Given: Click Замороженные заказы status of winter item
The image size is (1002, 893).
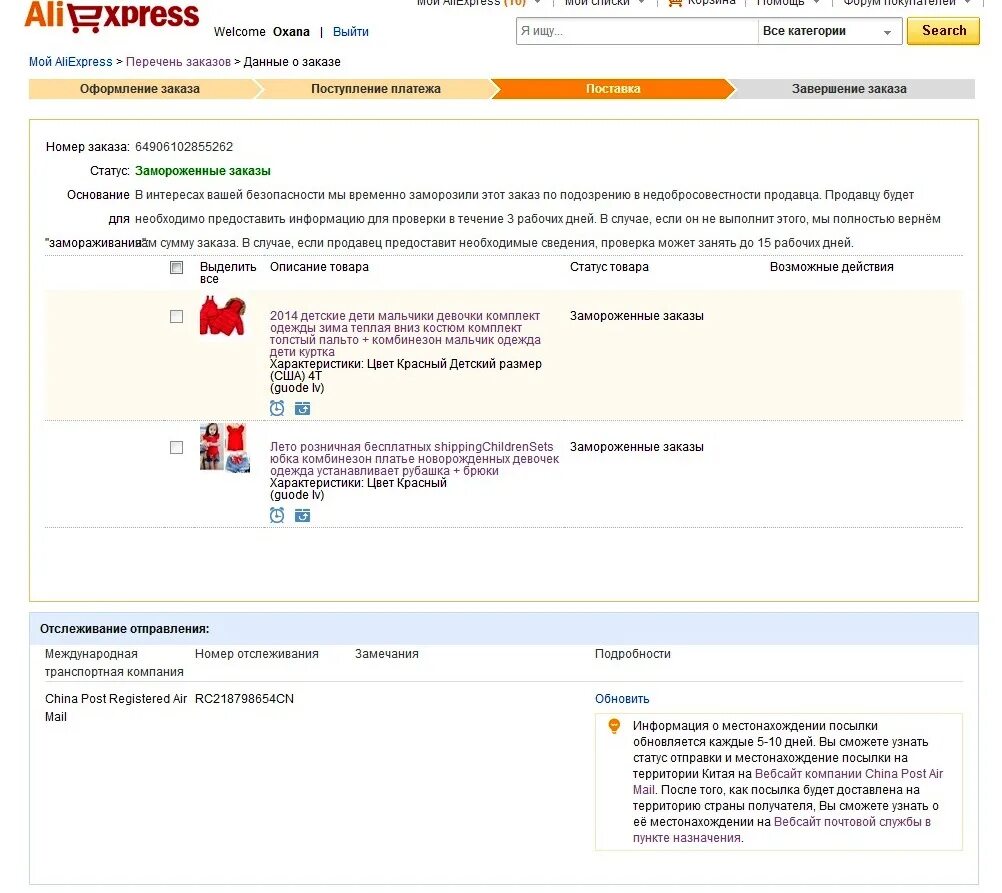Looking at the screenshot, I should coord(636,316).
